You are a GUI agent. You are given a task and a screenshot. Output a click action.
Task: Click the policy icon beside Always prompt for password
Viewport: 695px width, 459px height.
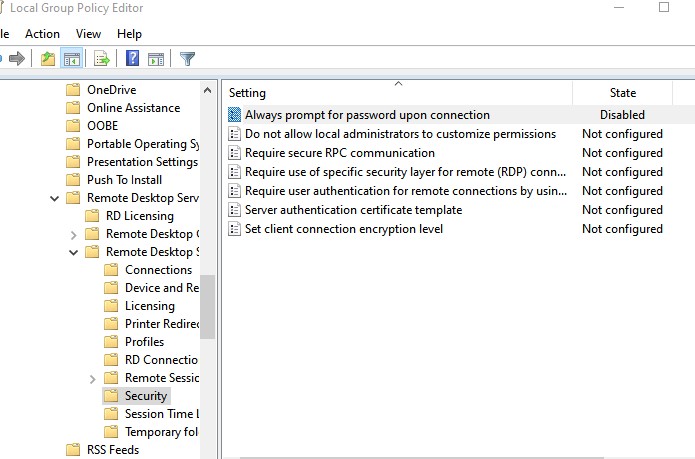click(x=235, y=115)
